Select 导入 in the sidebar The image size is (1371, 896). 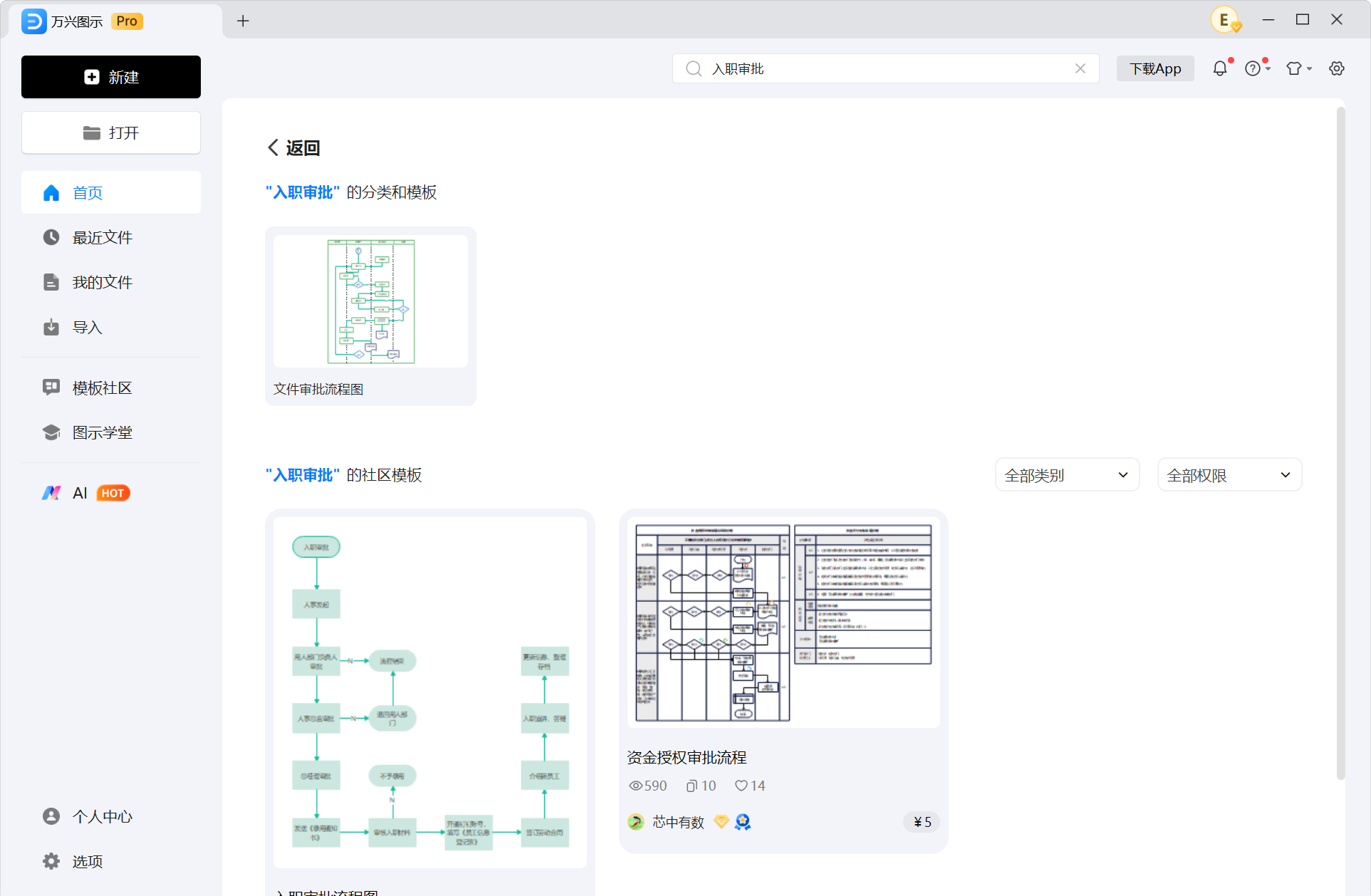pos(111,327)
